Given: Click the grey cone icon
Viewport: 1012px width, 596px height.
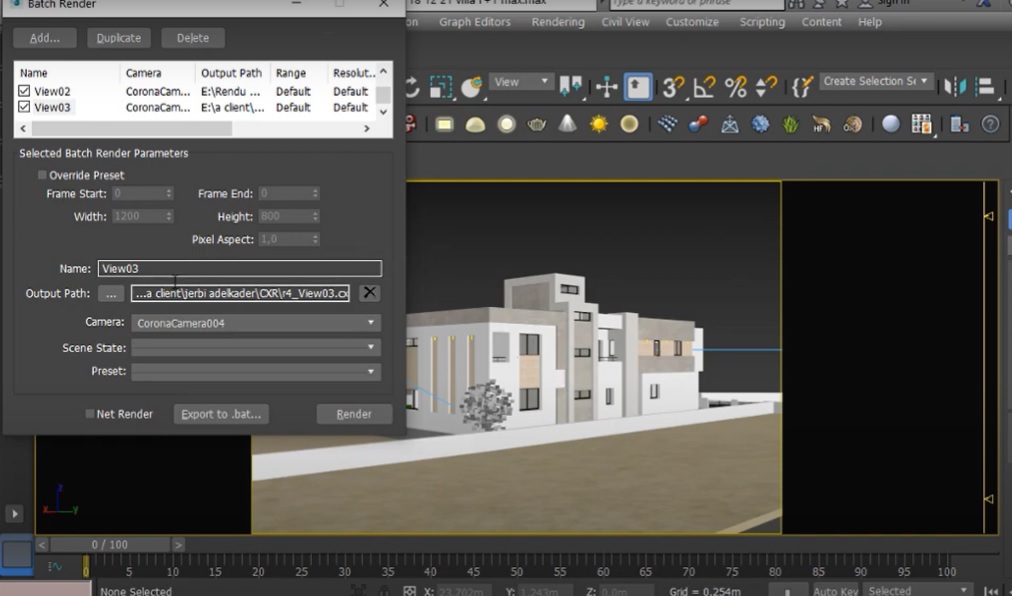Looking at the screenshot, I should (567, 123).
